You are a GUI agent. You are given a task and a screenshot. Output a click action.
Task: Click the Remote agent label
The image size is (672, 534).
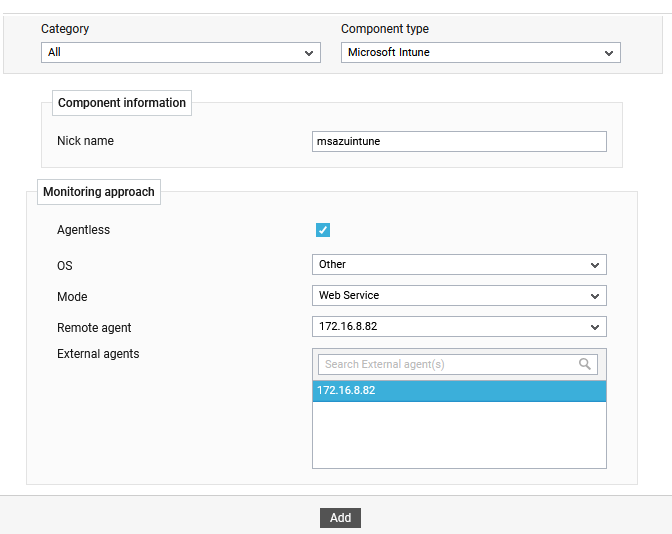94,328
